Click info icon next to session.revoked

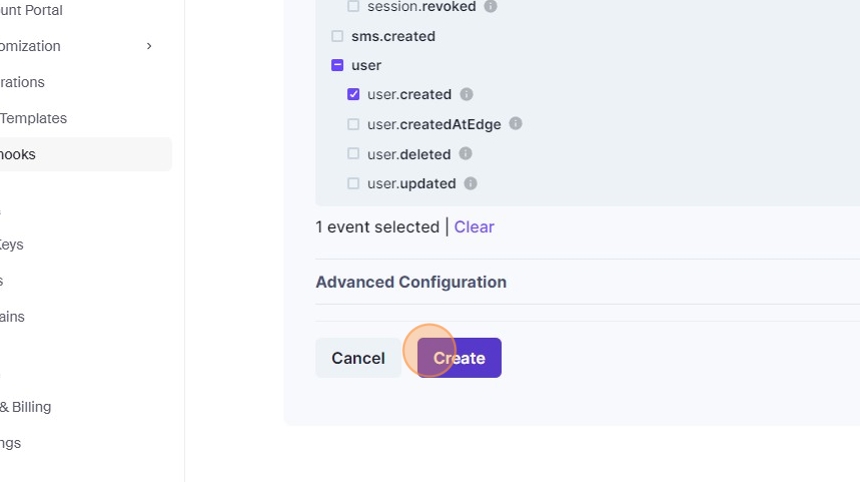[490, 6]
